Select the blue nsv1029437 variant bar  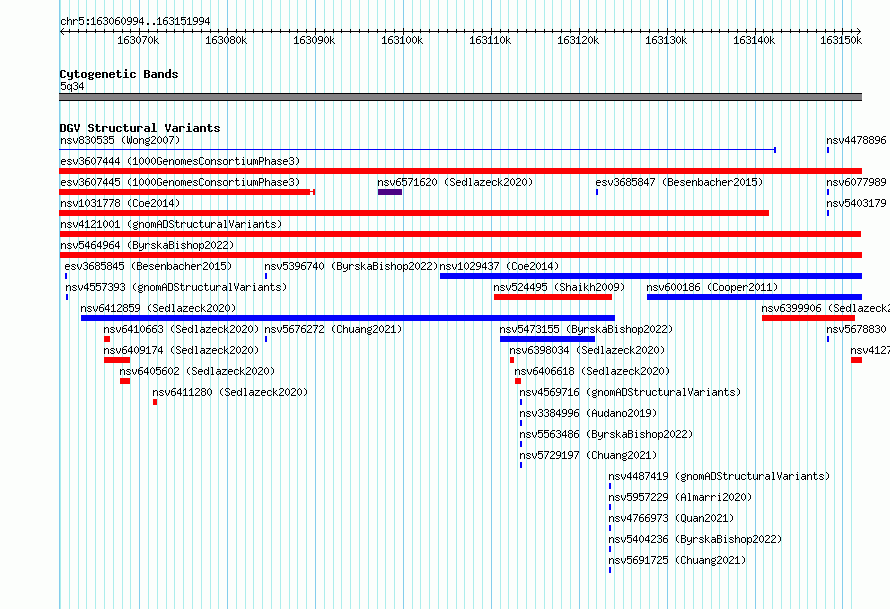pos(651,276)
